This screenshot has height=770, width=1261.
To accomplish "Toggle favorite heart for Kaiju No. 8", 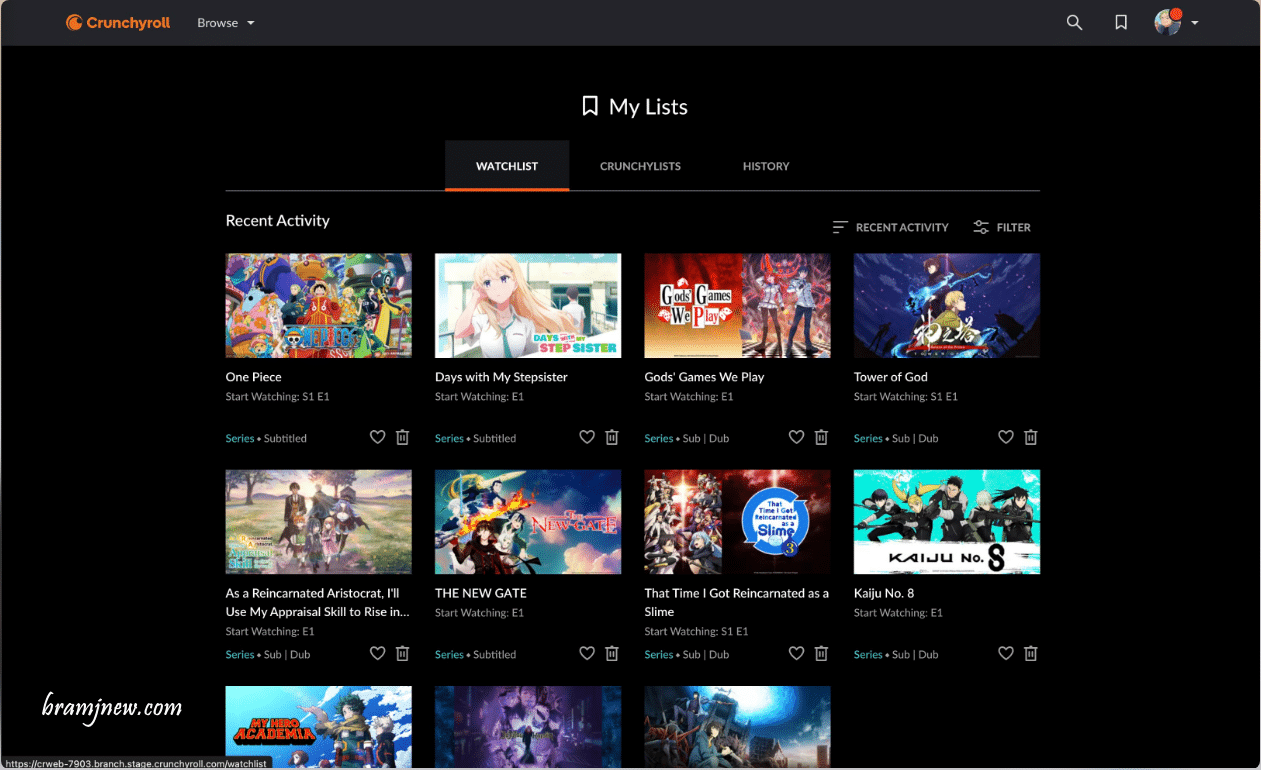I will 1006,653.
